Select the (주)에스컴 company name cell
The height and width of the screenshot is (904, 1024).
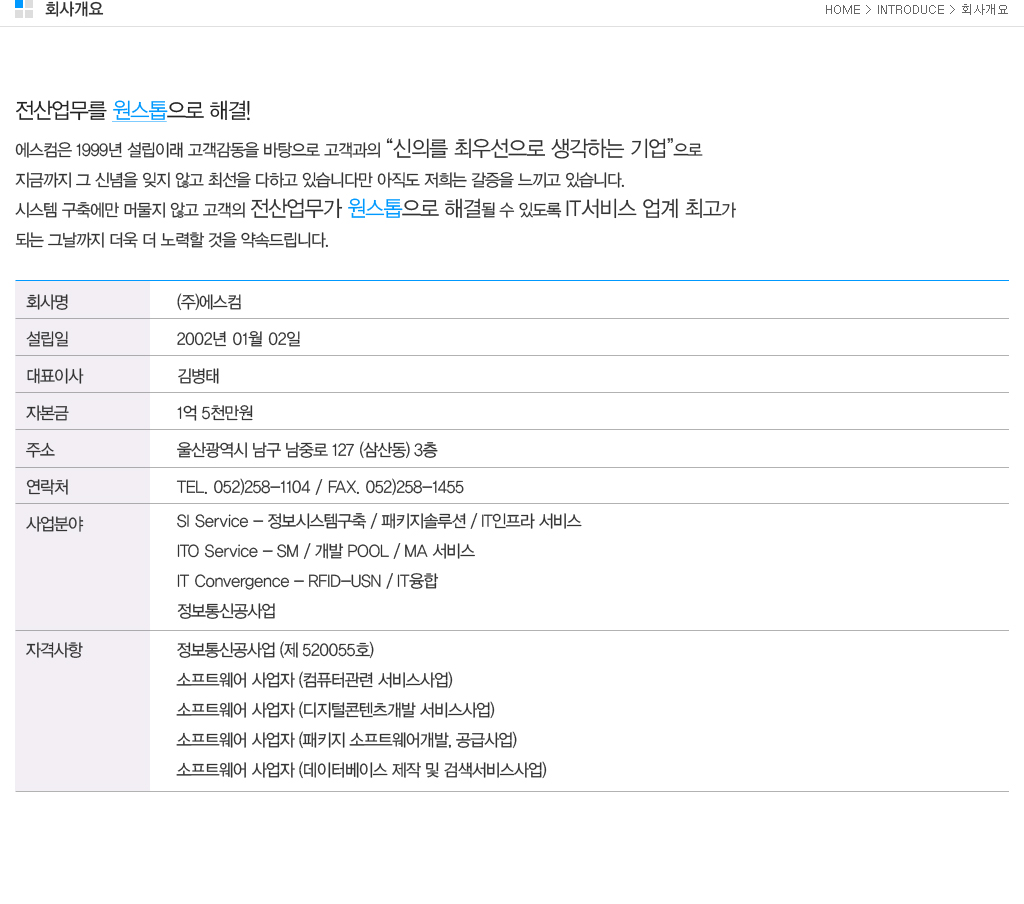coord(209,302)
